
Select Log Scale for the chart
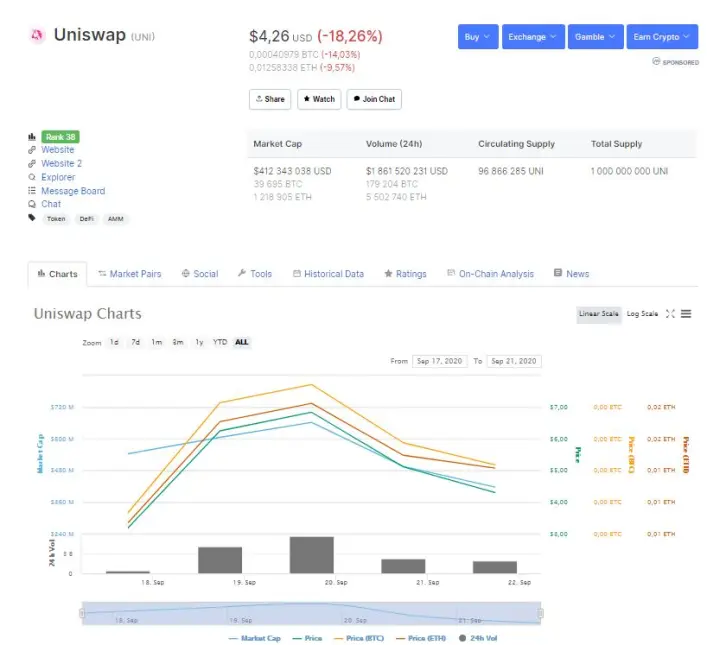pyautogui.click(x=642, y=314)
